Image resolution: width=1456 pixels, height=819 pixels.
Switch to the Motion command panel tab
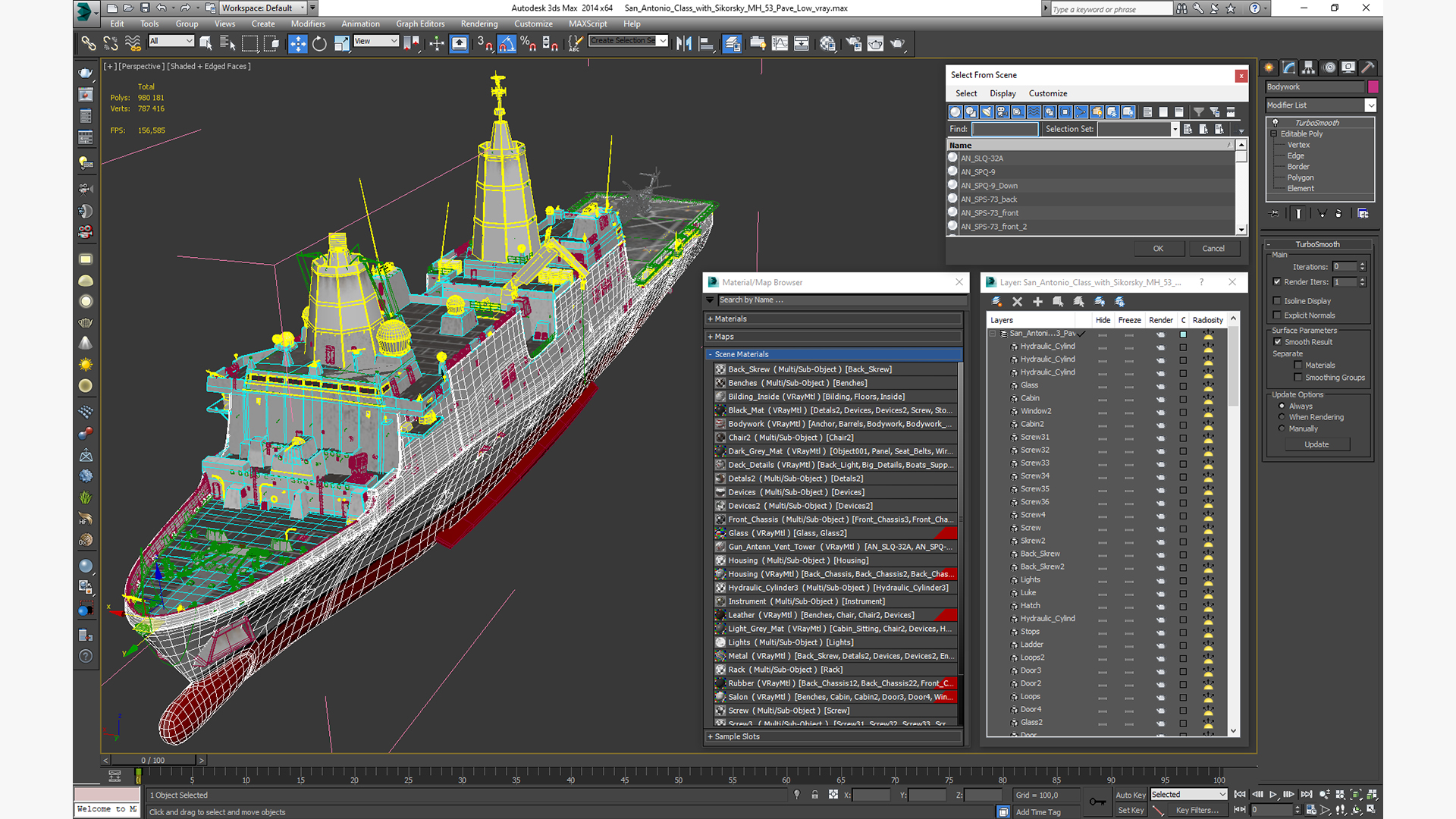point(1329,67)
